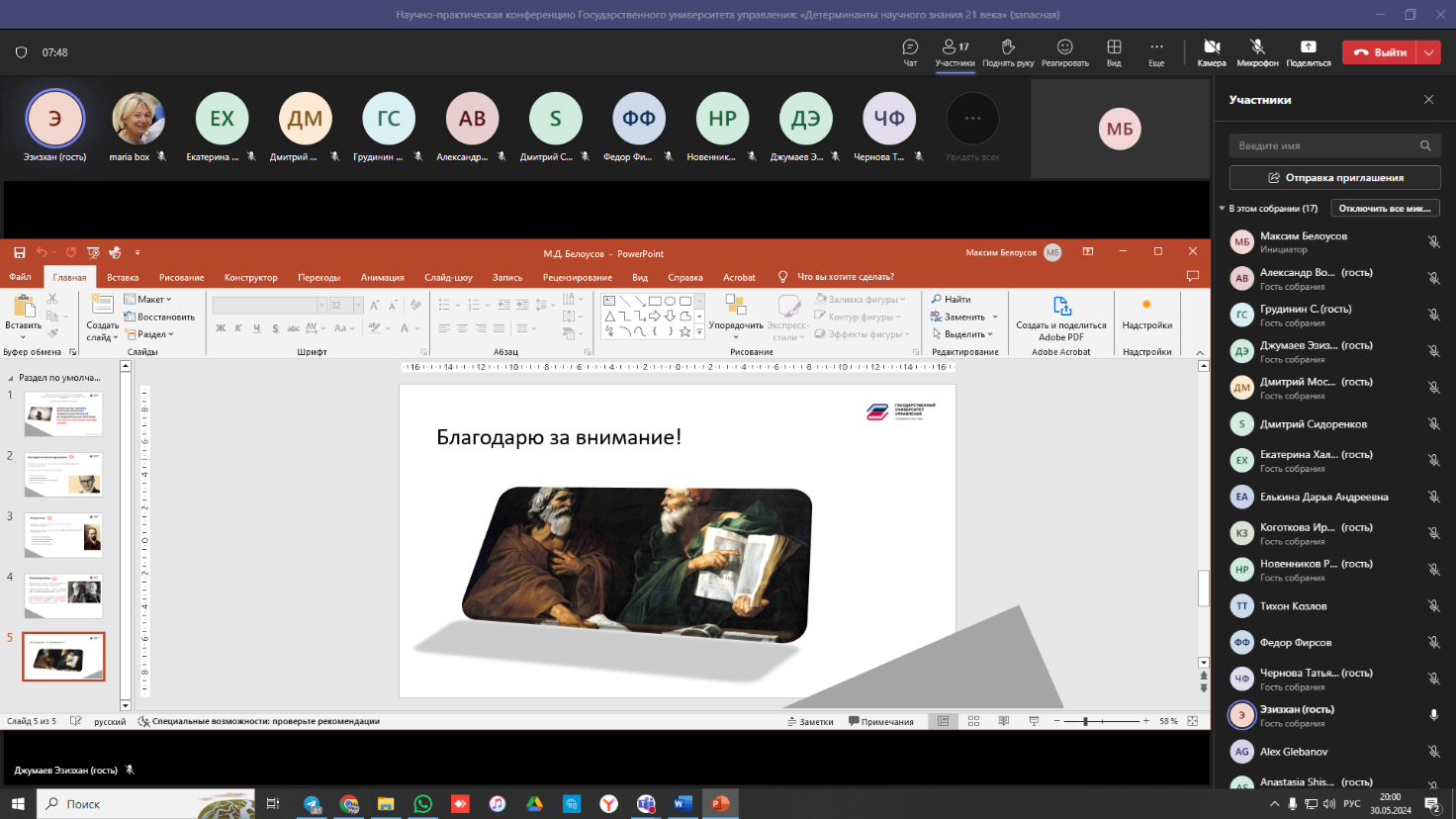Open the Анимация ribbon tab

382,277
